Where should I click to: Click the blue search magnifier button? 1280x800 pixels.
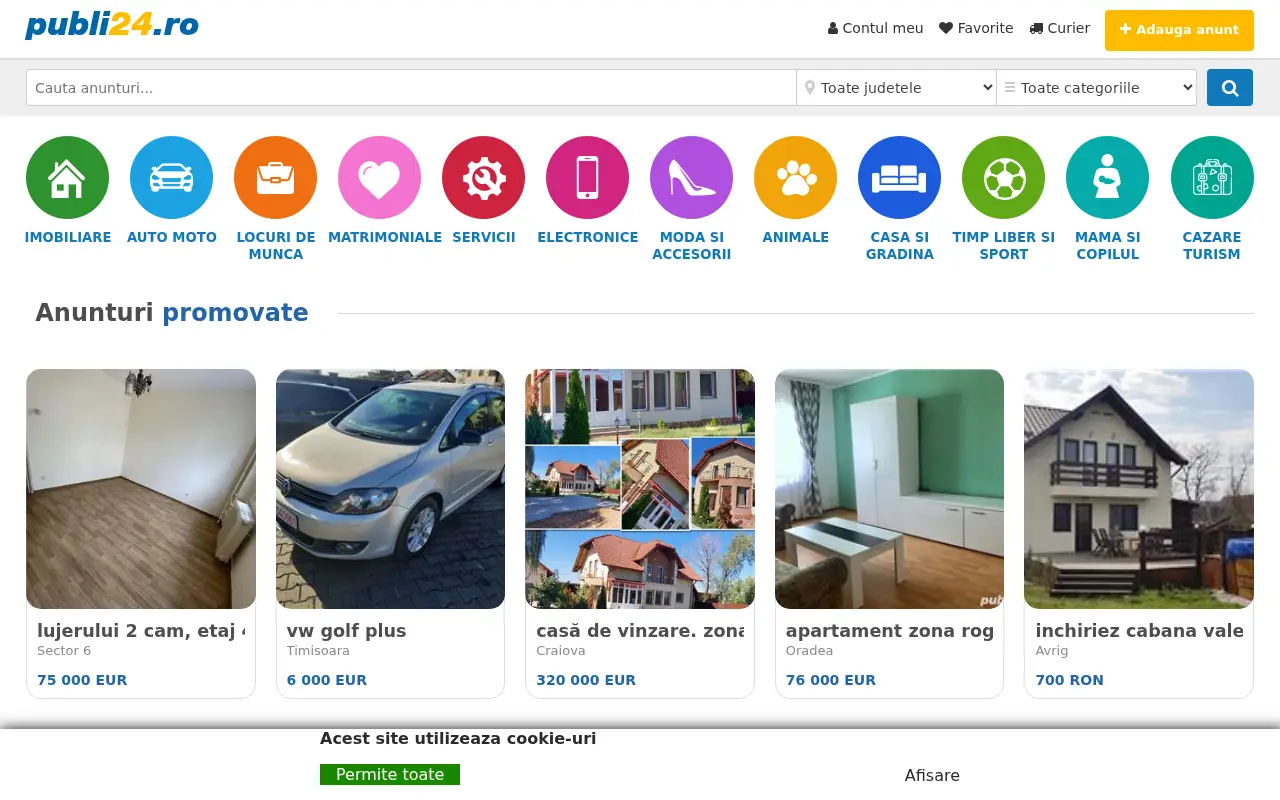1230,88
